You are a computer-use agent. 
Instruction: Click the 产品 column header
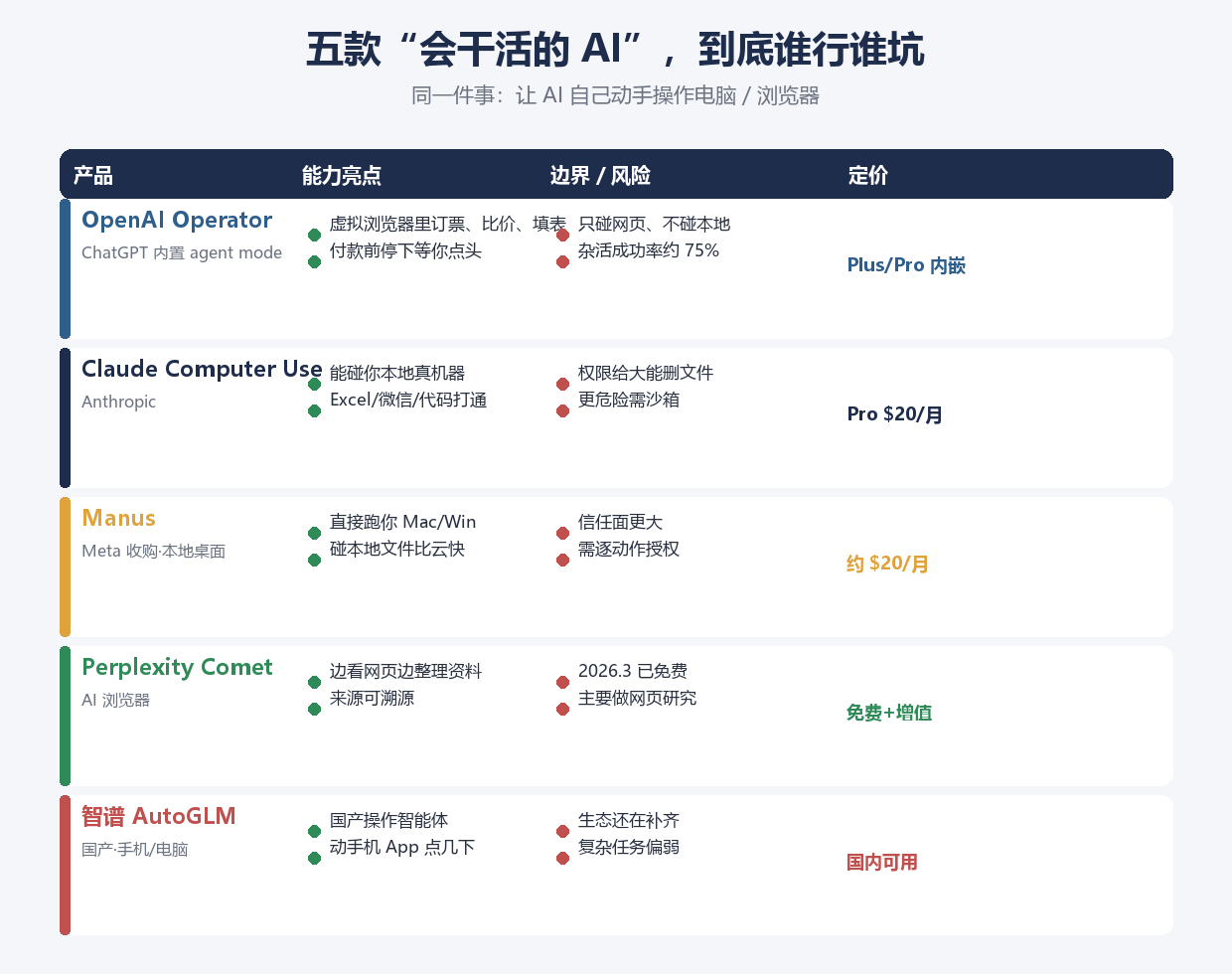tap(93, 176)
